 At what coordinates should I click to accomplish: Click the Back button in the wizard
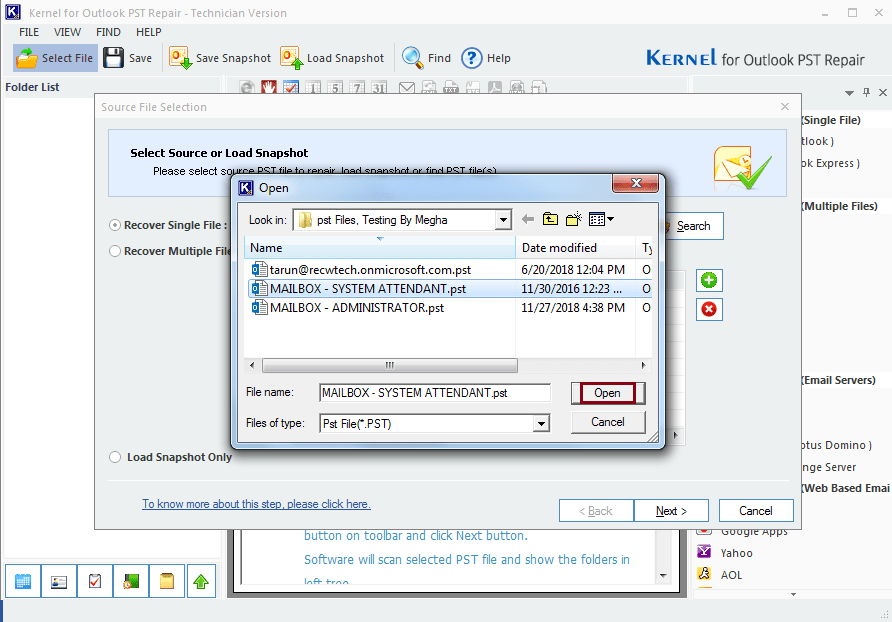596,510
